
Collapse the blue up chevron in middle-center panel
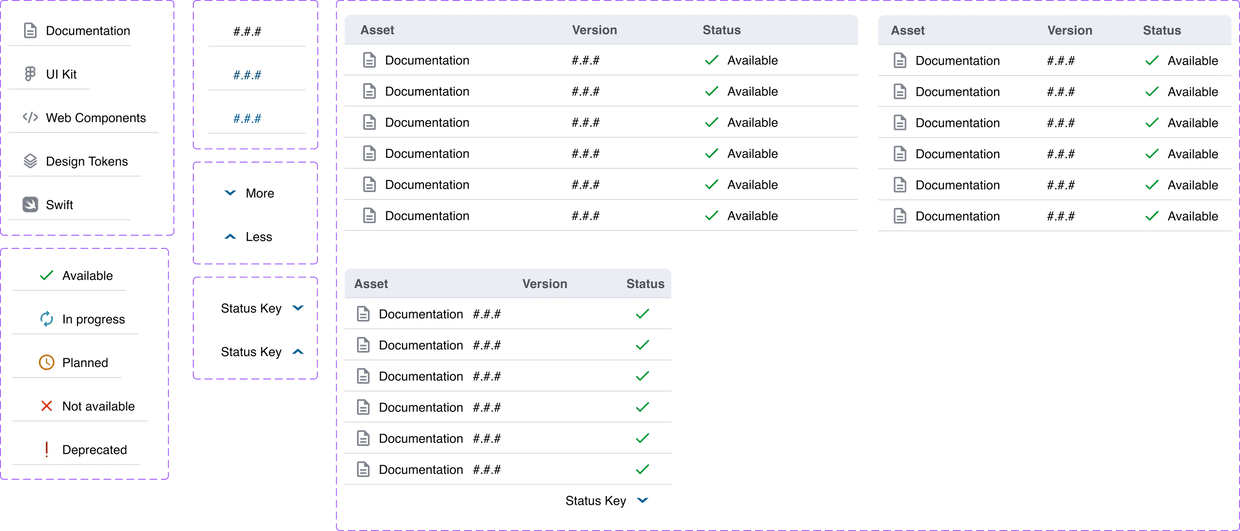(230, 237)
